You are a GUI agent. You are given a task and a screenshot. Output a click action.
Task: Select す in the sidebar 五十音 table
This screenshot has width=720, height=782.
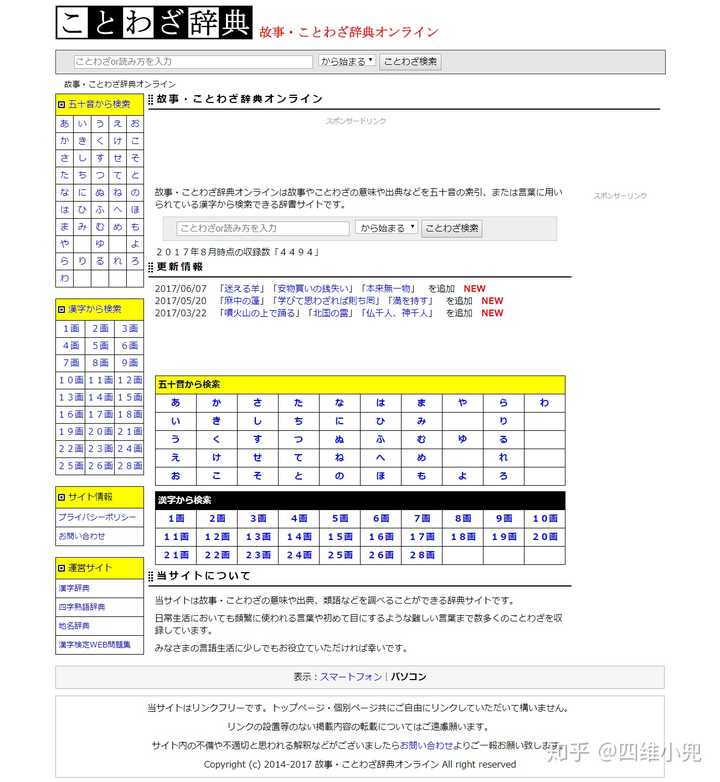pos(100,158)
